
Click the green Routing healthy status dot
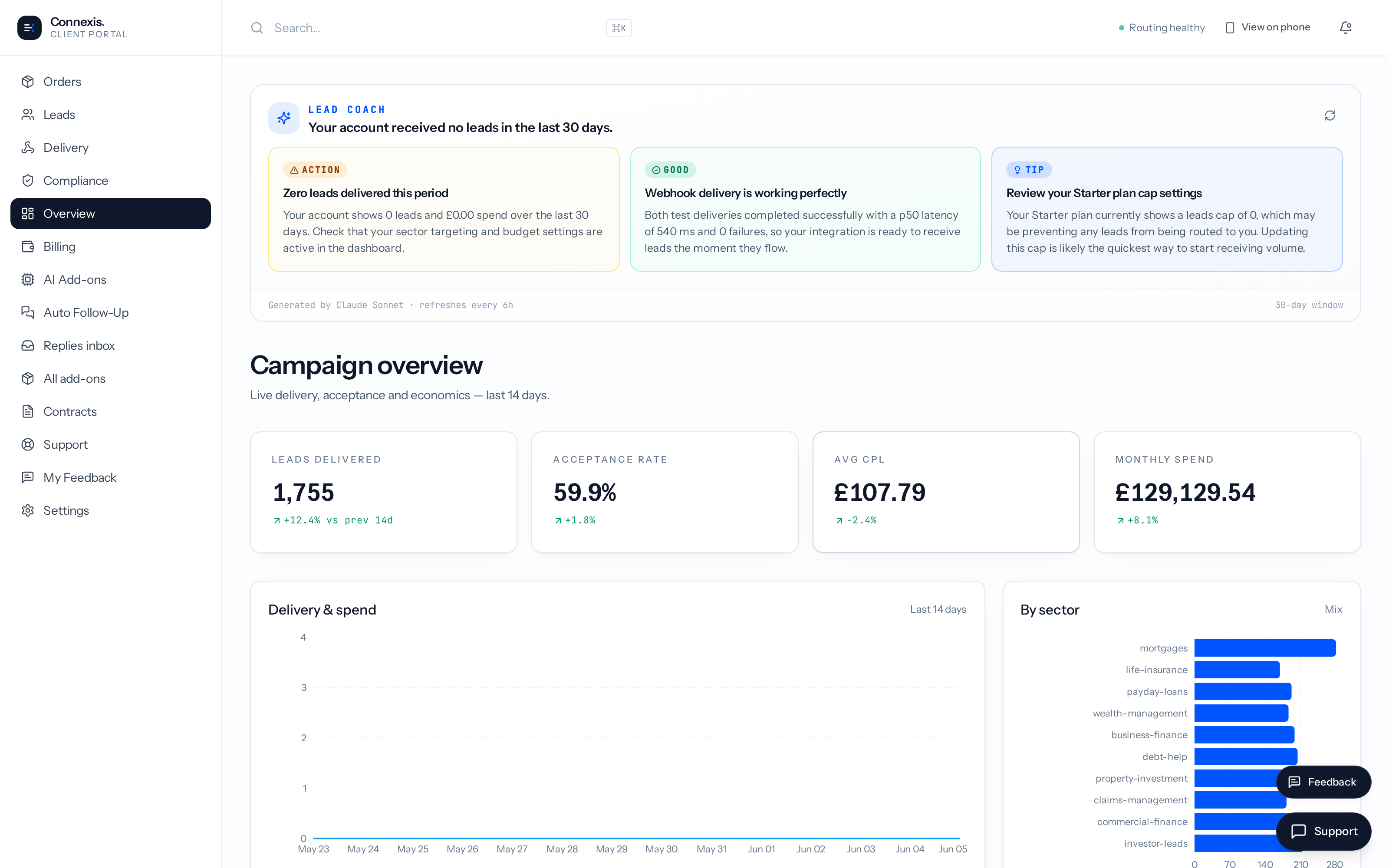click(1121, 27)
